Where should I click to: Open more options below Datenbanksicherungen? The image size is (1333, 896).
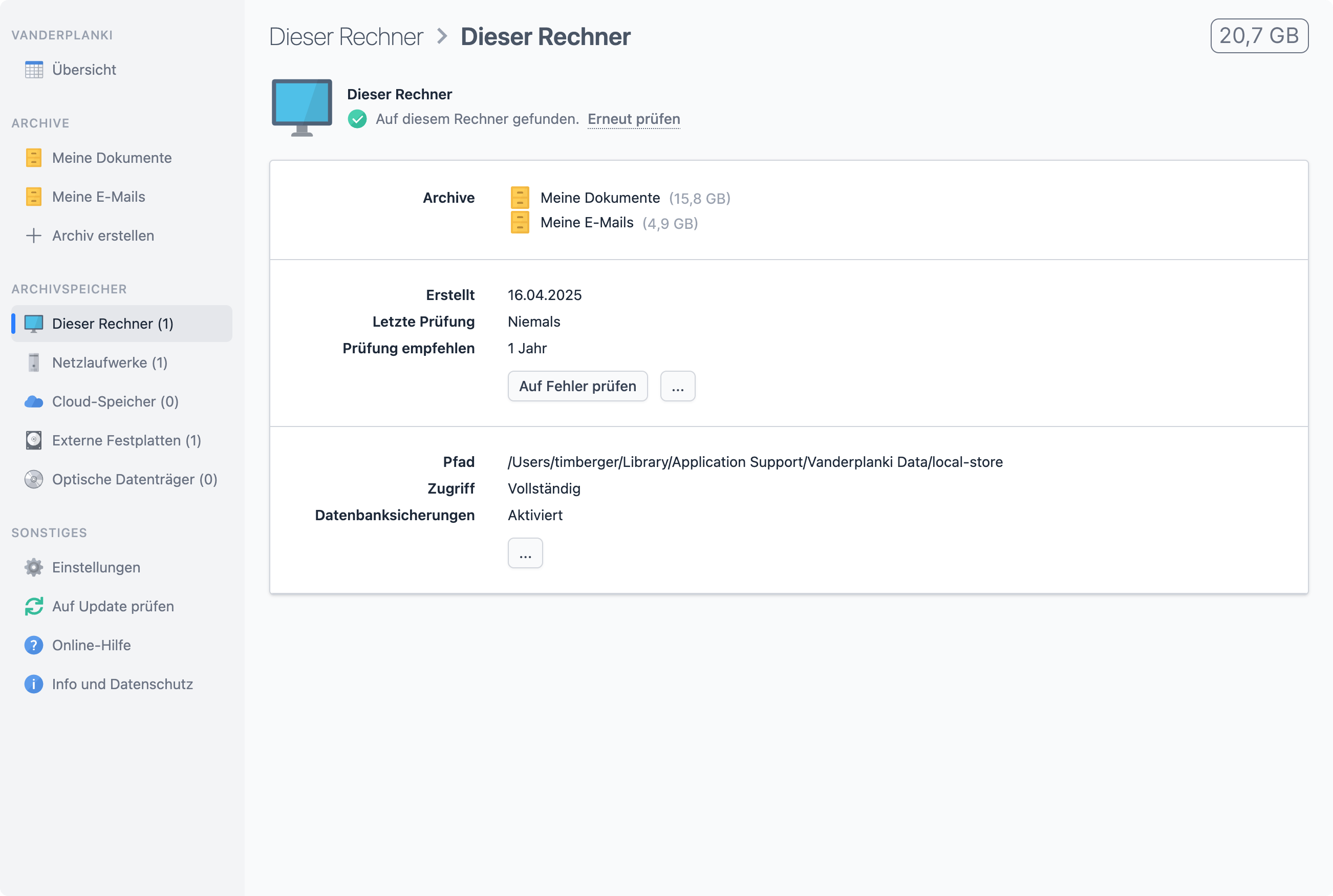525,553
